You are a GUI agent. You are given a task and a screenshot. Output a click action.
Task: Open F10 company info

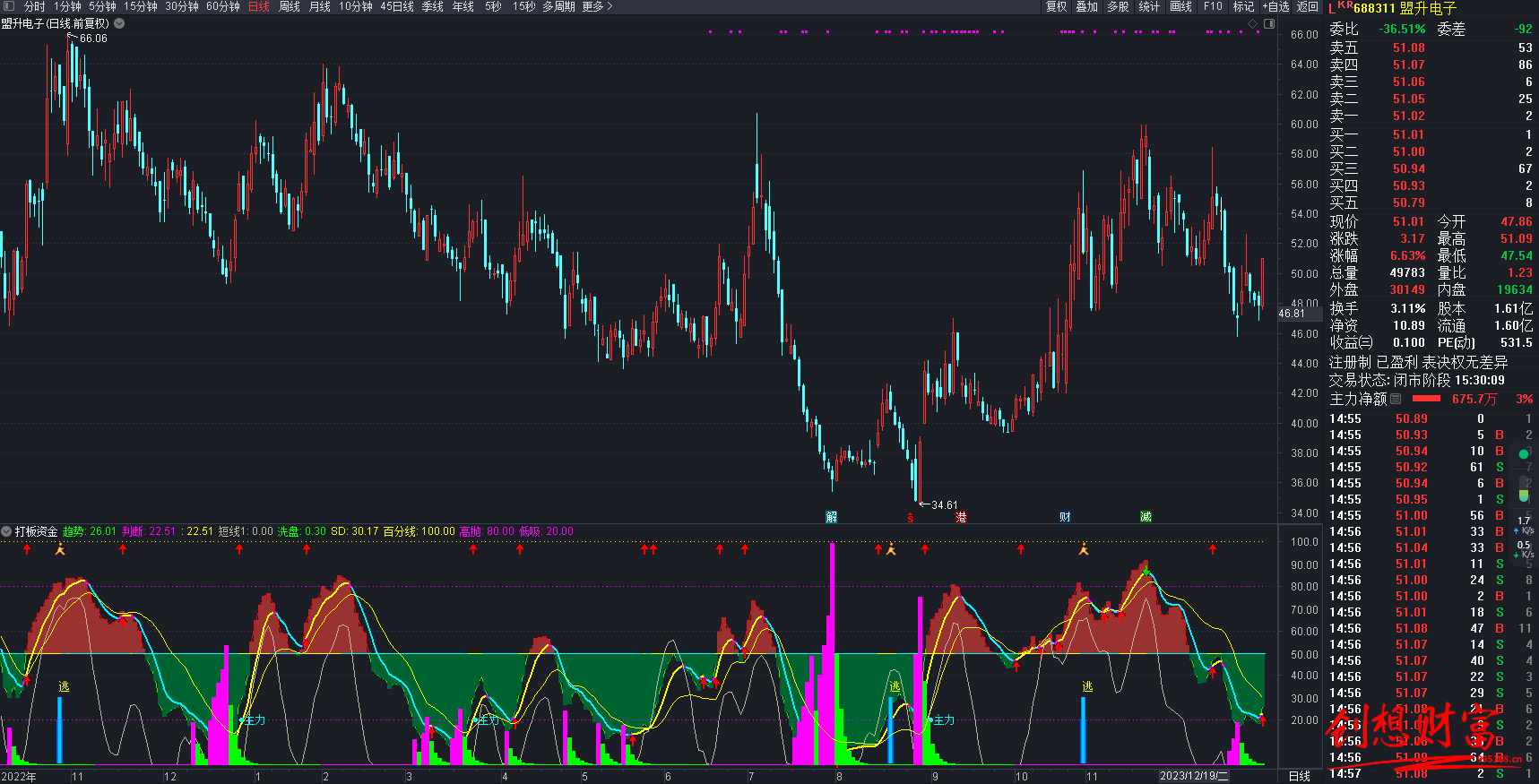pos(1213,6)
